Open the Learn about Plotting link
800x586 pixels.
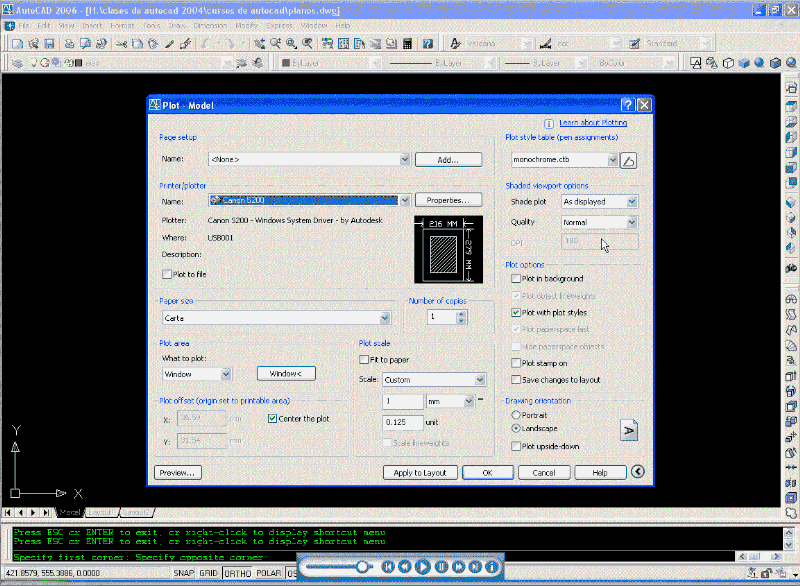point(593,123)
